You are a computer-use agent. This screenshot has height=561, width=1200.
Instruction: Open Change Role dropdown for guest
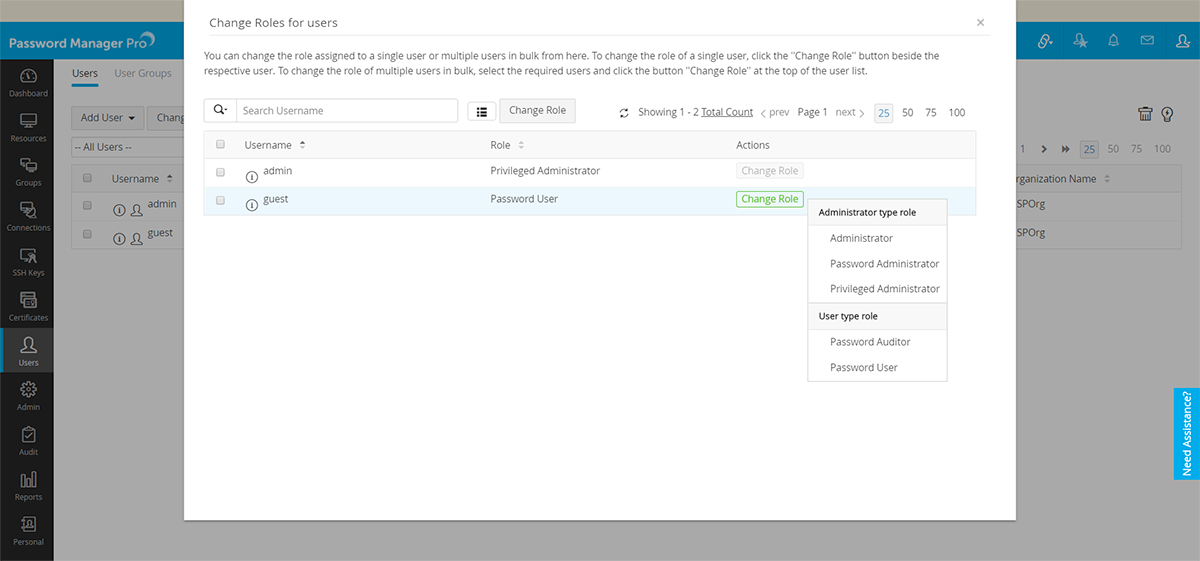tap(769, 199)
